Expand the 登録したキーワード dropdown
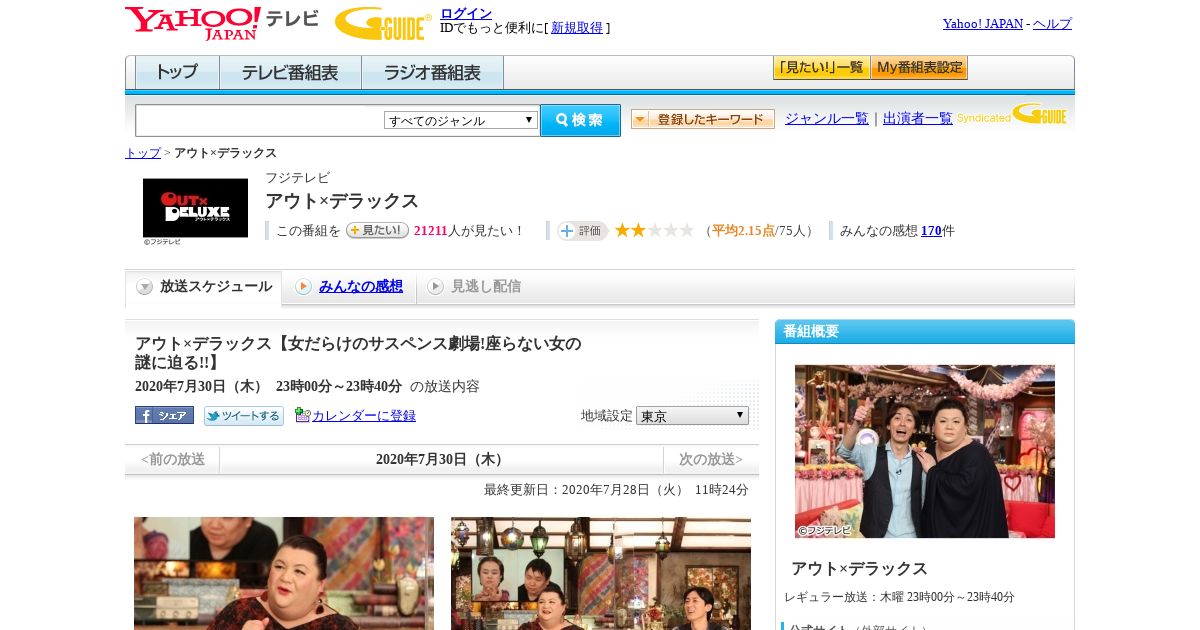The width and height of the screenshot is (1200, 630). click(702, 119)
